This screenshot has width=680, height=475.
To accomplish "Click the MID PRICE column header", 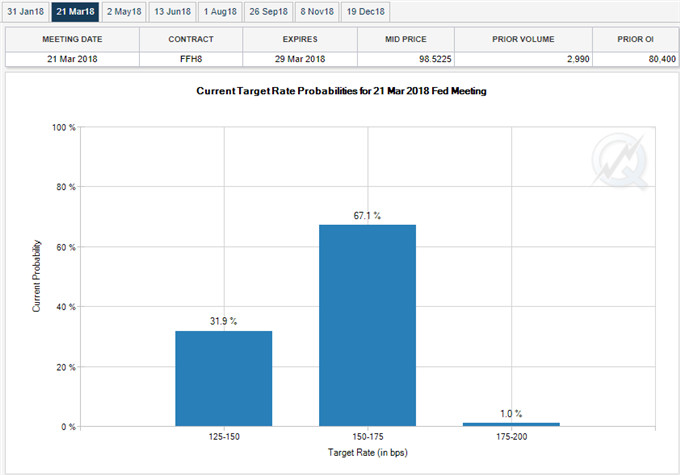I will pos(406,39).
